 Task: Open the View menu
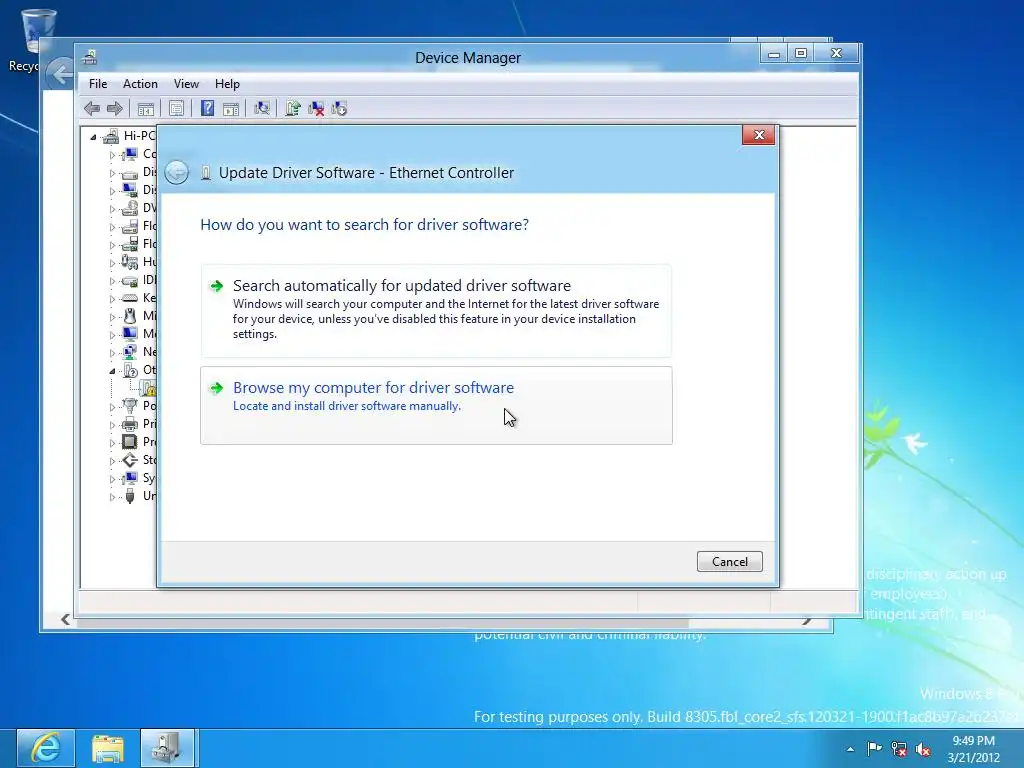[186, 84]
